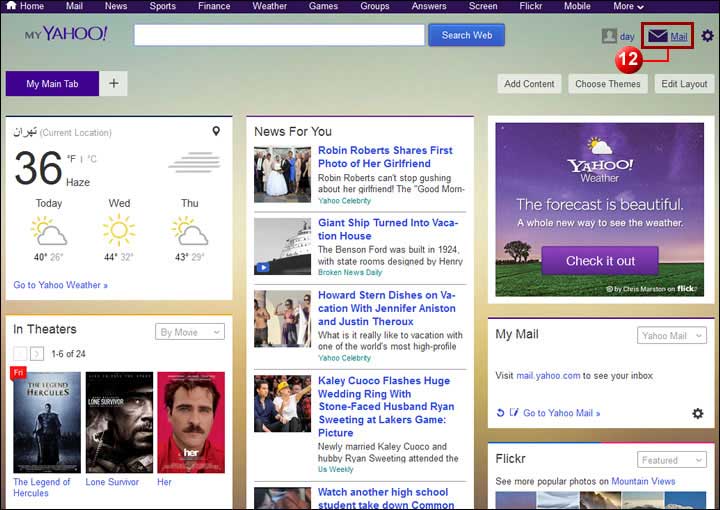Click the Add Content button
This screenshot has height=510, width=720.
529,84
